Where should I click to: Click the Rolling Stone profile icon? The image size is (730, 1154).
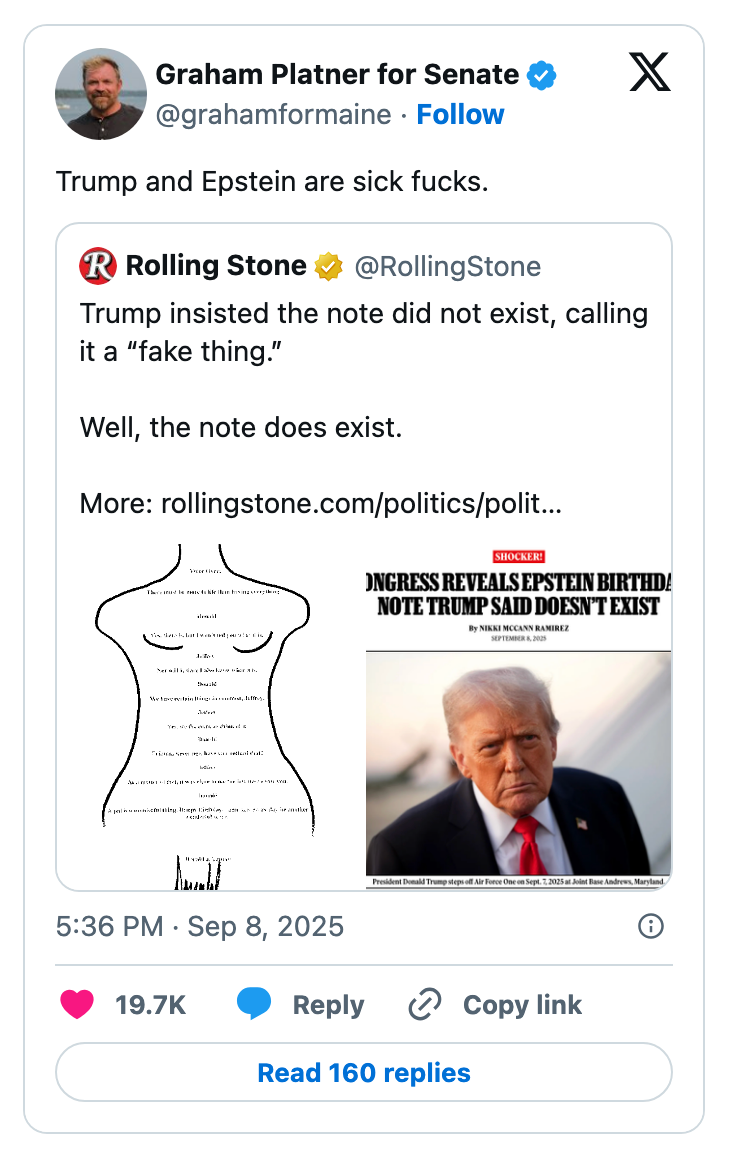point(96,266)
